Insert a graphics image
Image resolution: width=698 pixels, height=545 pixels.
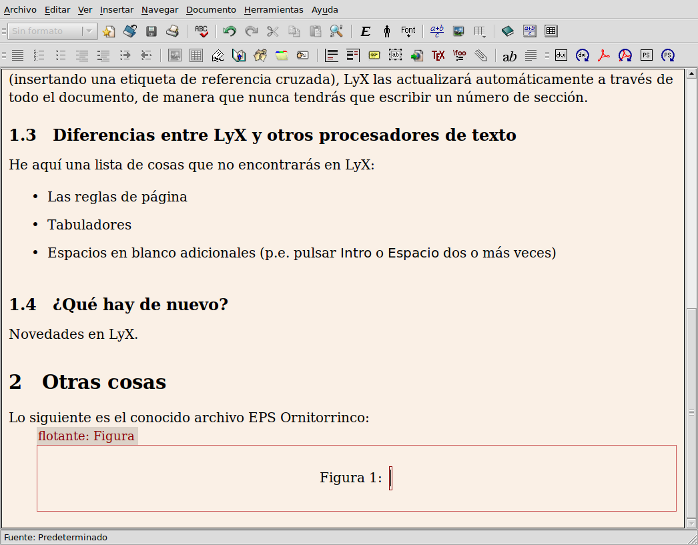[x=458, y=31]
